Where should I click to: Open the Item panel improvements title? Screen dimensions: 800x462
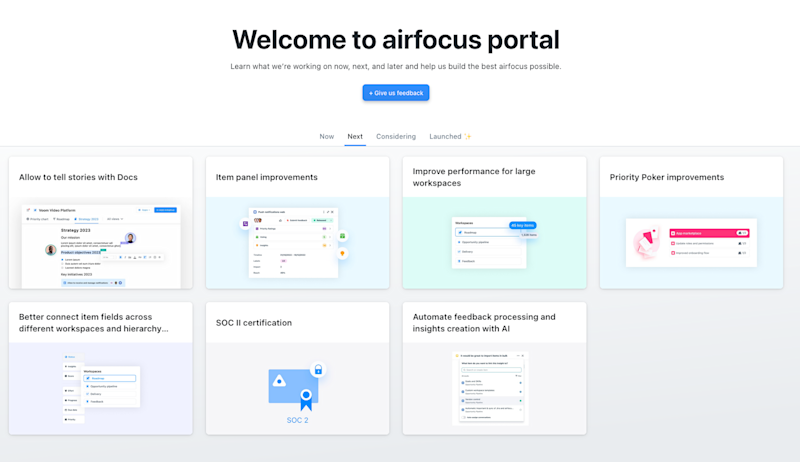[x=266, y=177]
